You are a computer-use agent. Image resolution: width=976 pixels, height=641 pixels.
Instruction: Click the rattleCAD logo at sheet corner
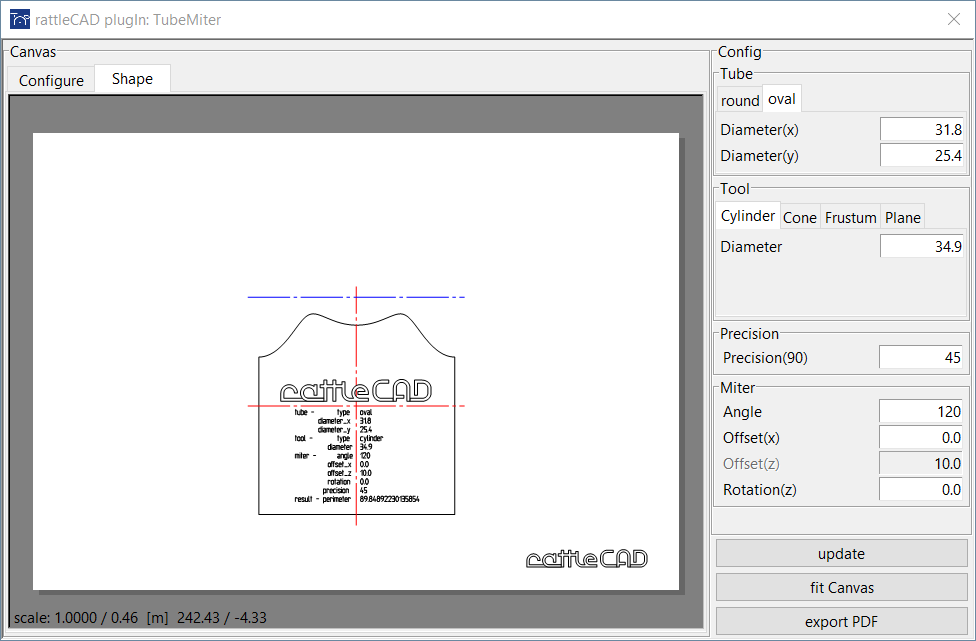(586, 559)
